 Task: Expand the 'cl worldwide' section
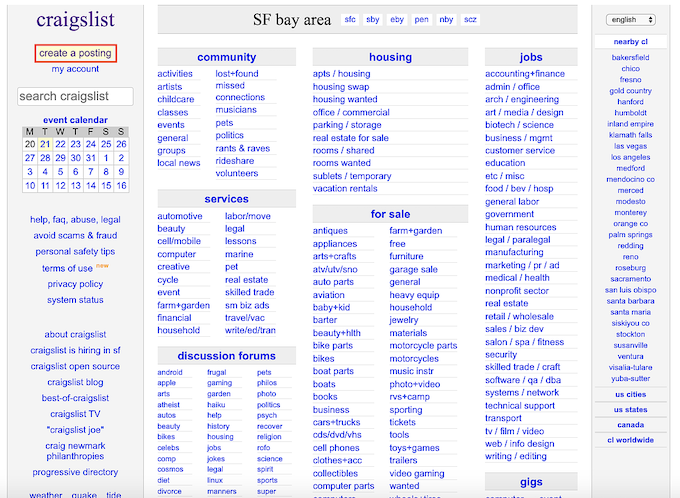(x=630, y=439)
